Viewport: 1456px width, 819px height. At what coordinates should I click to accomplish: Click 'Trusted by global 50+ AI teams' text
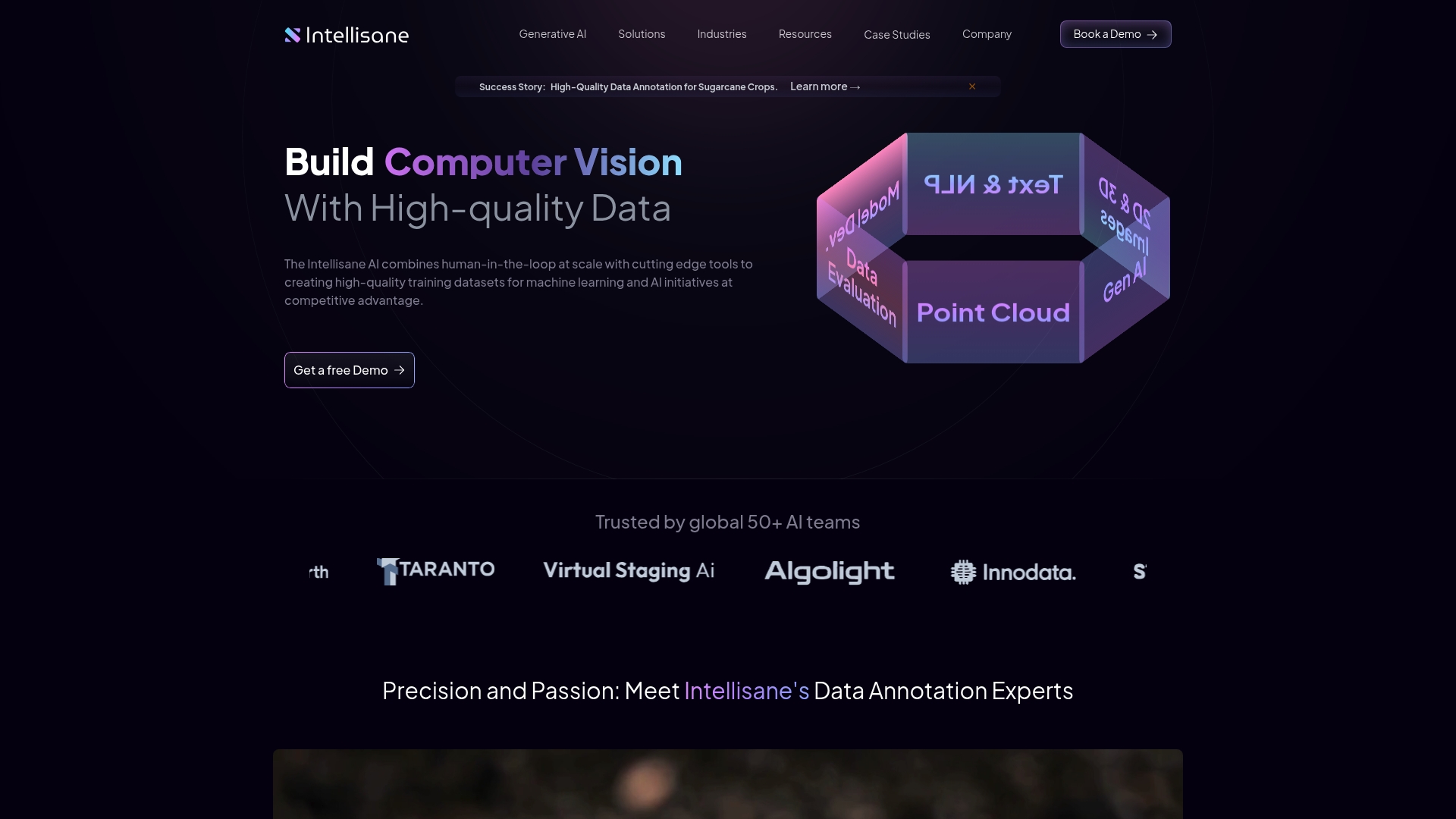coord(727,522)
